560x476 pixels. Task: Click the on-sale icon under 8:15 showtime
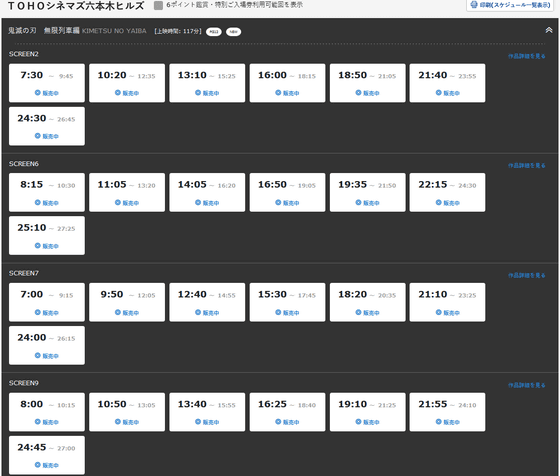(38, 202)
